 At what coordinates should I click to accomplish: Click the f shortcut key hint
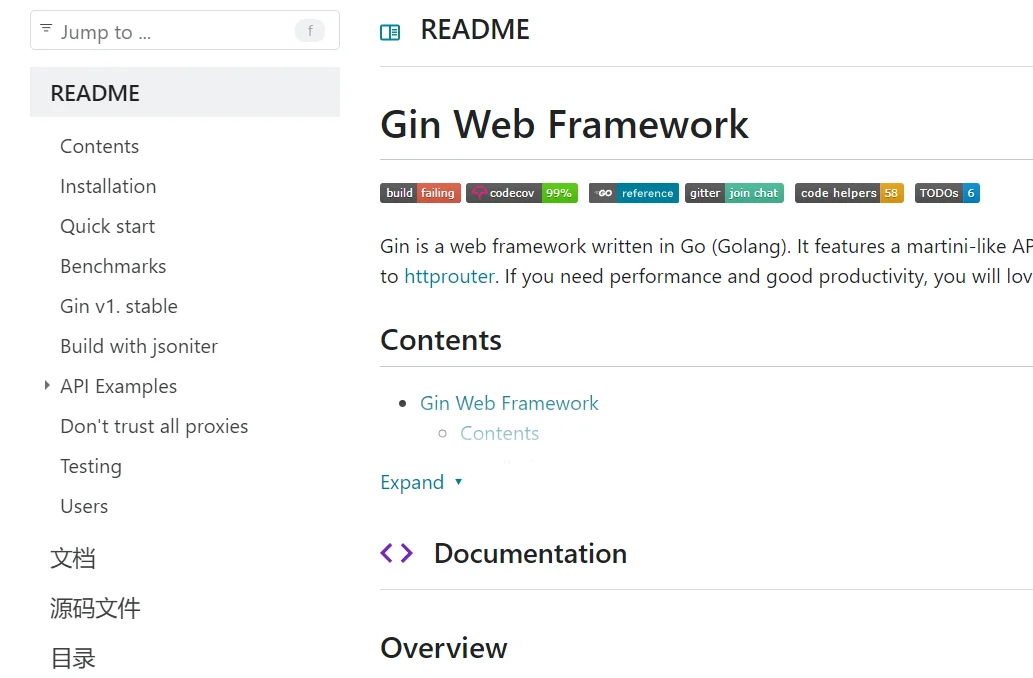310,30
